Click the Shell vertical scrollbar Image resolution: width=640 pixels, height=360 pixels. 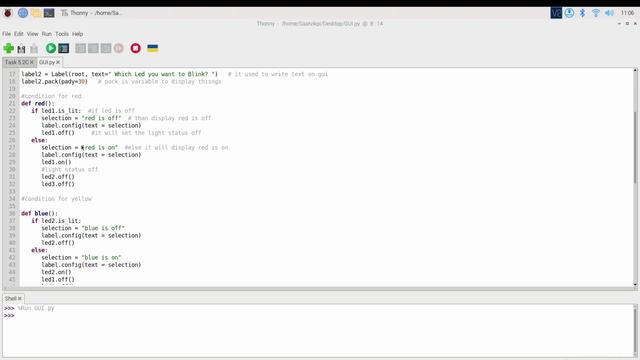click(x=635, y=331)
